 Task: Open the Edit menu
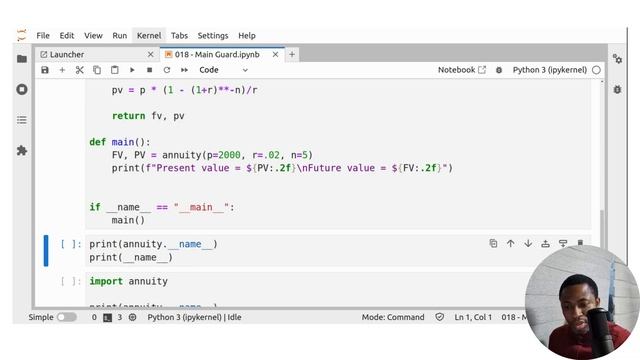[67, 36]
